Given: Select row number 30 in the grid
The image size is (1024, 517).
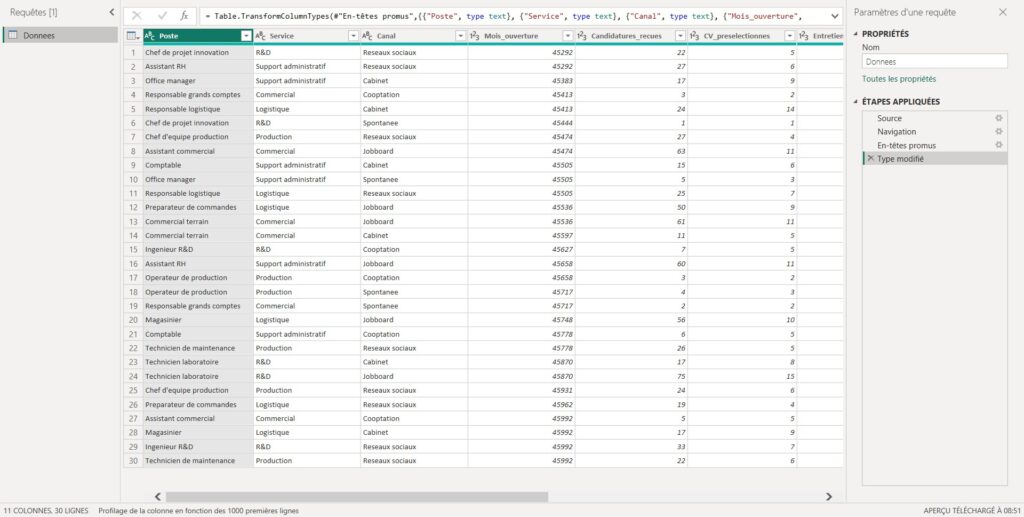Looking at the screenshot, I should (133, 460).
